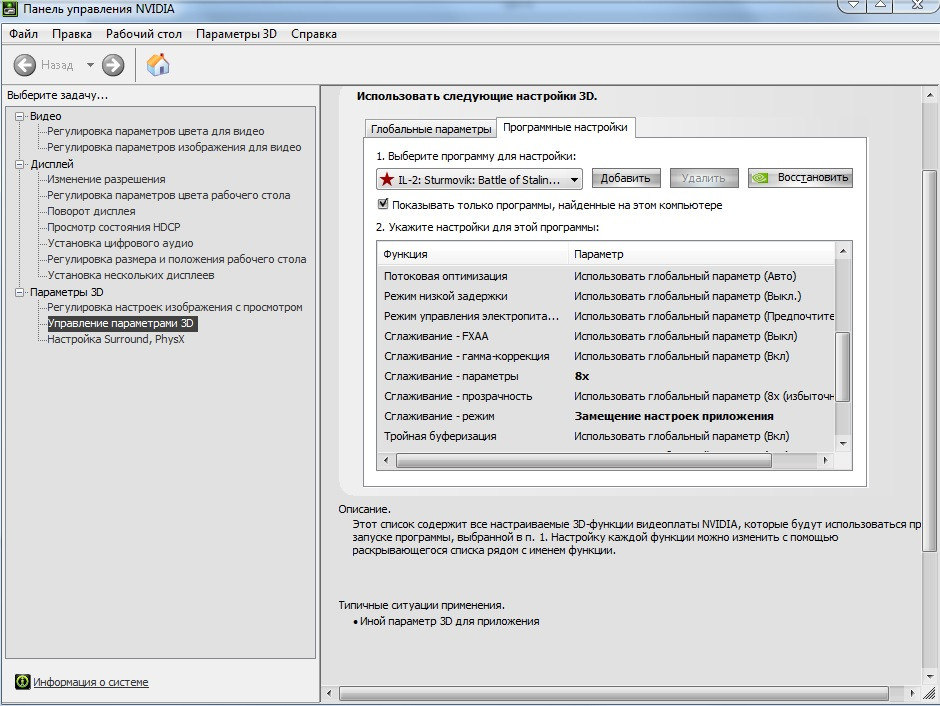Click the Функция column header
Viewport: 940px width, 706px height.
472,254
